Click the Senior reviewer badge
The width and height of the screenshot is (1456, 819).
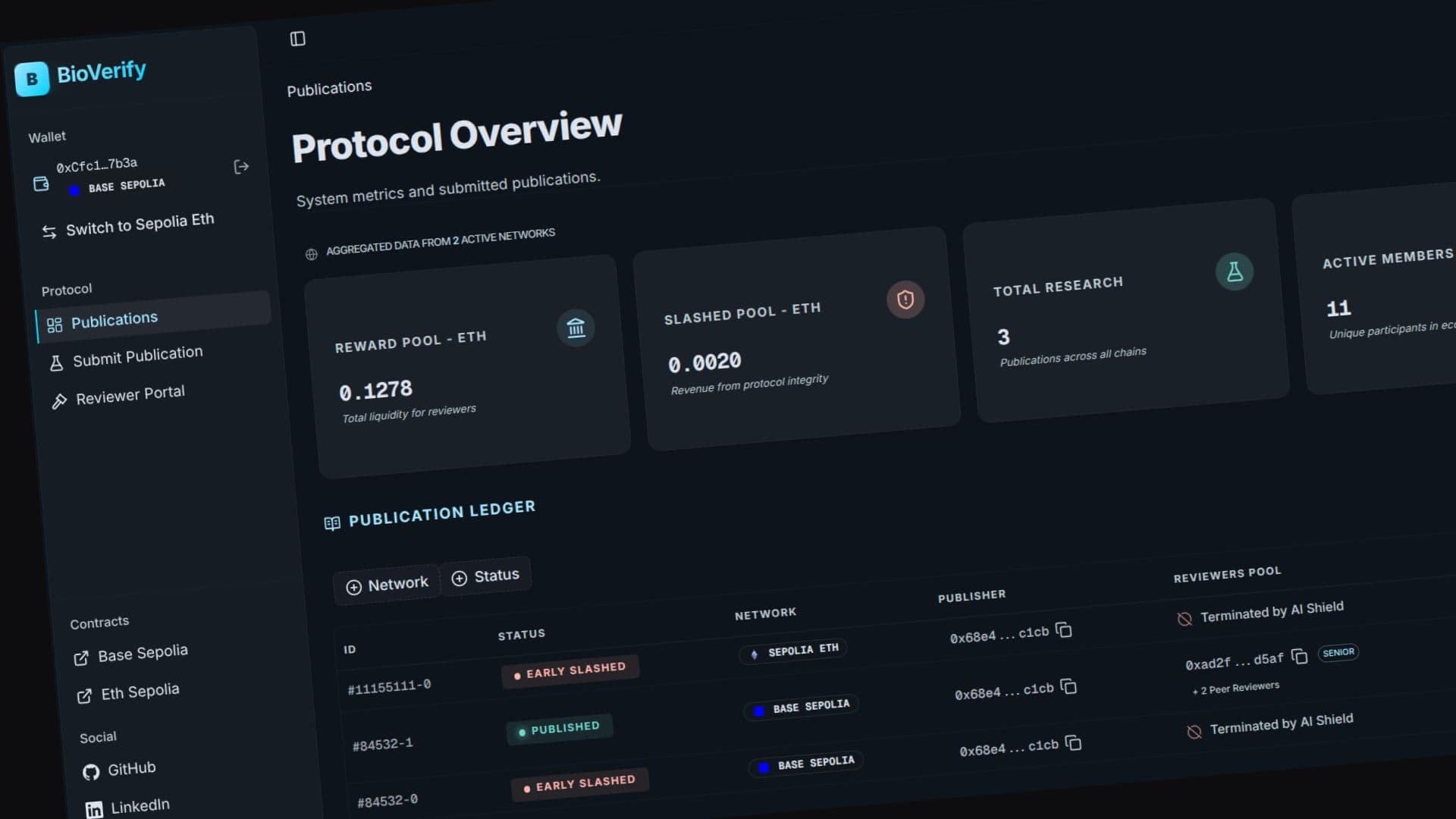1338,652
